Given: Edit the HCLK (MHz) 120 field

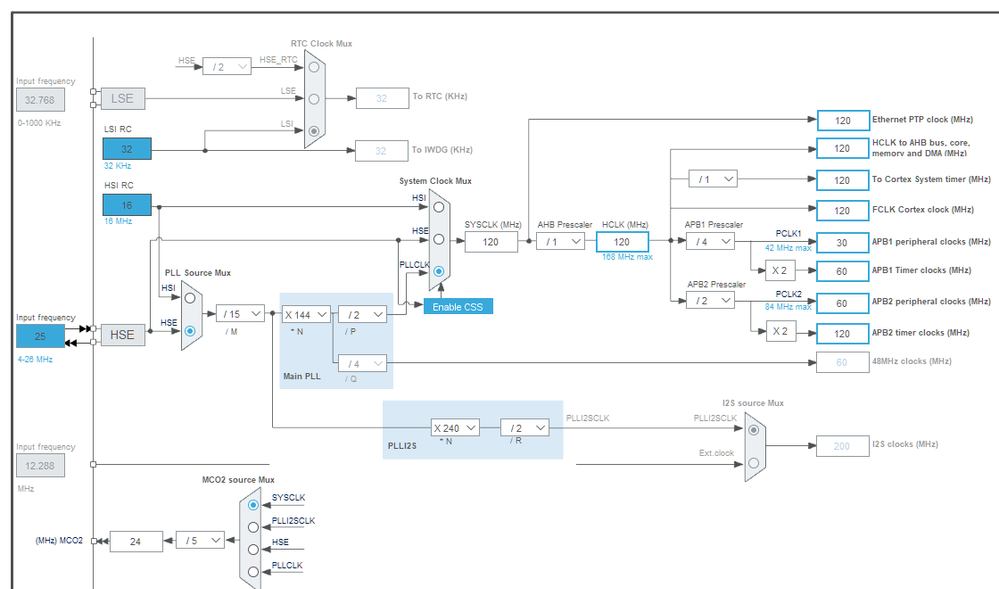Looking at the screenshot, I should tap(622, 242).
